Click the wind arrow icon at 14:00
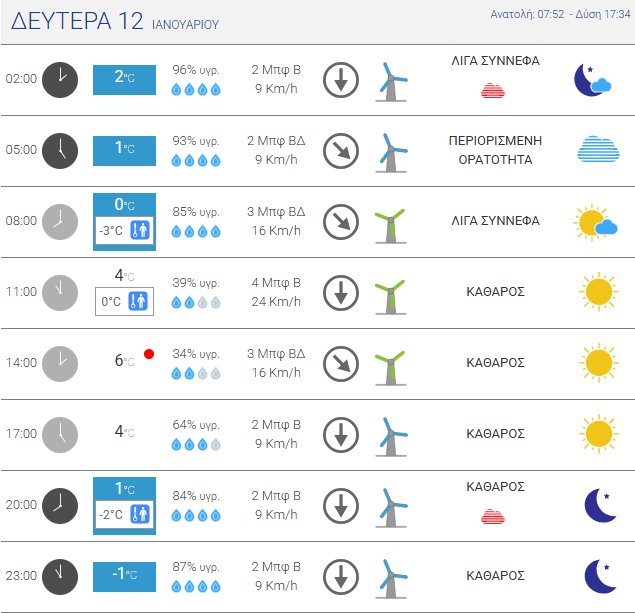The image size is (635, 613). coord(341,363)
